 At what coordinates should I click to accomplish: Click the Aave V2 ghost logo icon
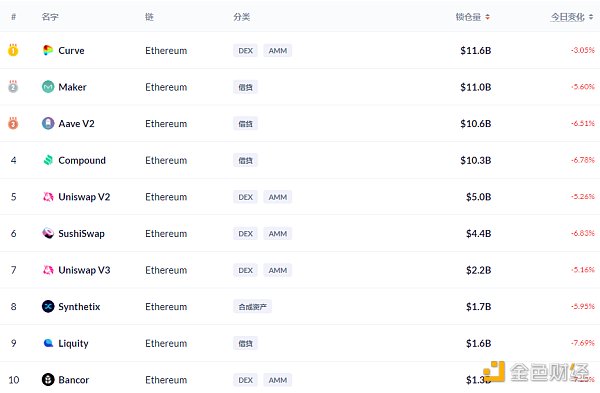click(48, 123)
